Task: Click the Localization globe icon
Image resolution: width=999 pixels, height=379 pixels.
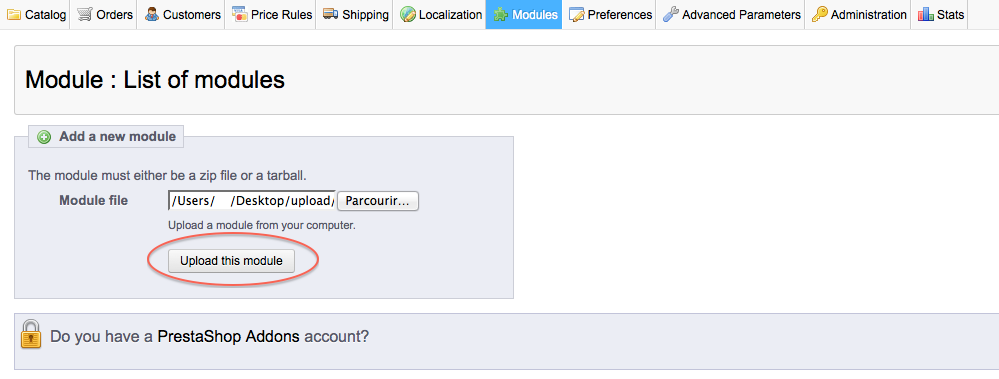Action: (x=408, y=14)
